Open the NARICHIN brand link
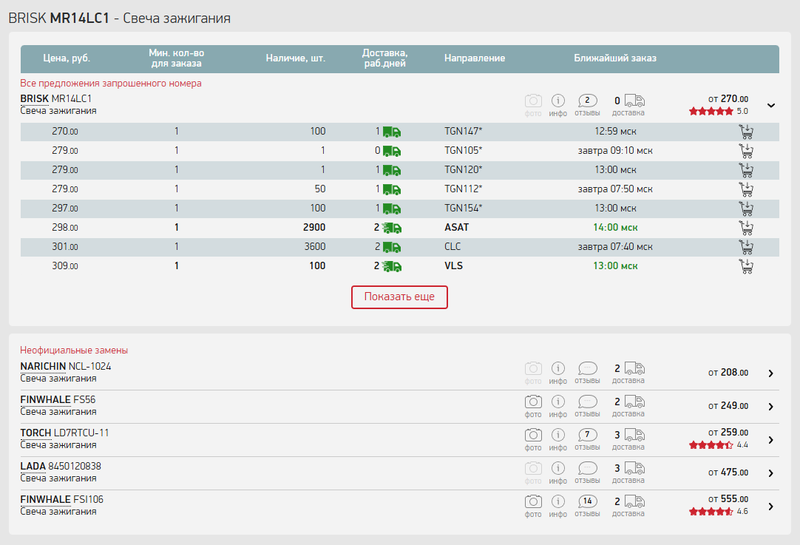This screenshot has width=800, height=545. (43, 366)
